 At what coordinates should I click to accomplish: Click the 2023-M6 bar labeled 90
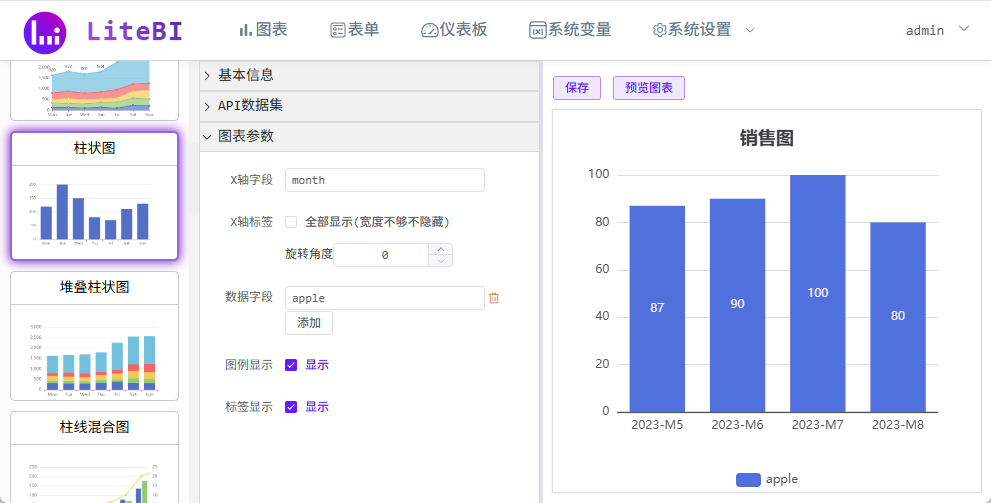pyautogui.click(x=738, y=305)
